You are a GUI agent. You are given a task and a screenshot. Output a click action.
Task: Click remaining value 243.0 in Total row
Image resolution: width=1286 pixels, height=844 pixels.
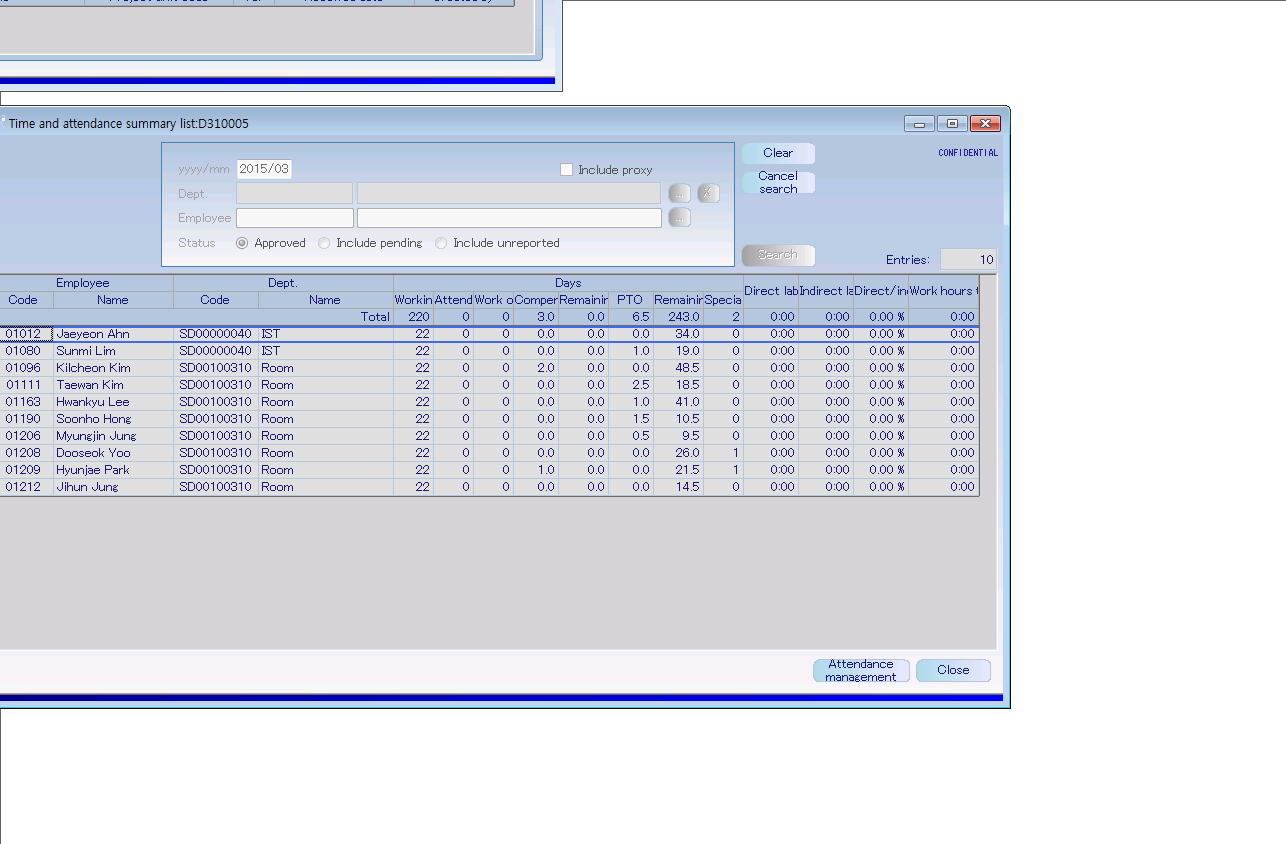click(x=678, y=317)
